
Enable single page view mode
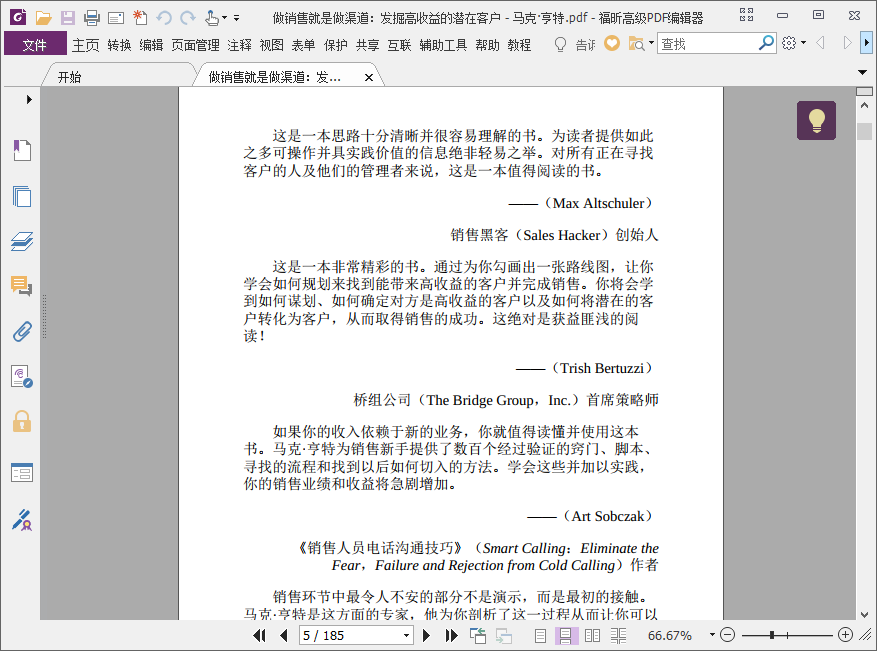(540, 635)
